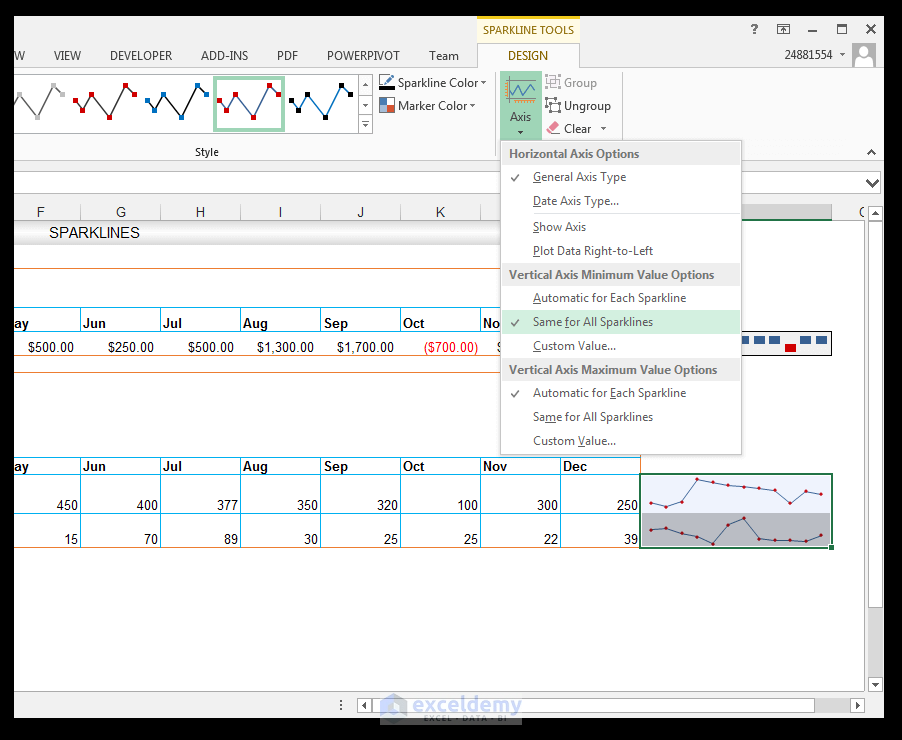Click the Ungroup sparklines icon
The image size is (902, 740).
pyautogui.click(x=553, y=105)
